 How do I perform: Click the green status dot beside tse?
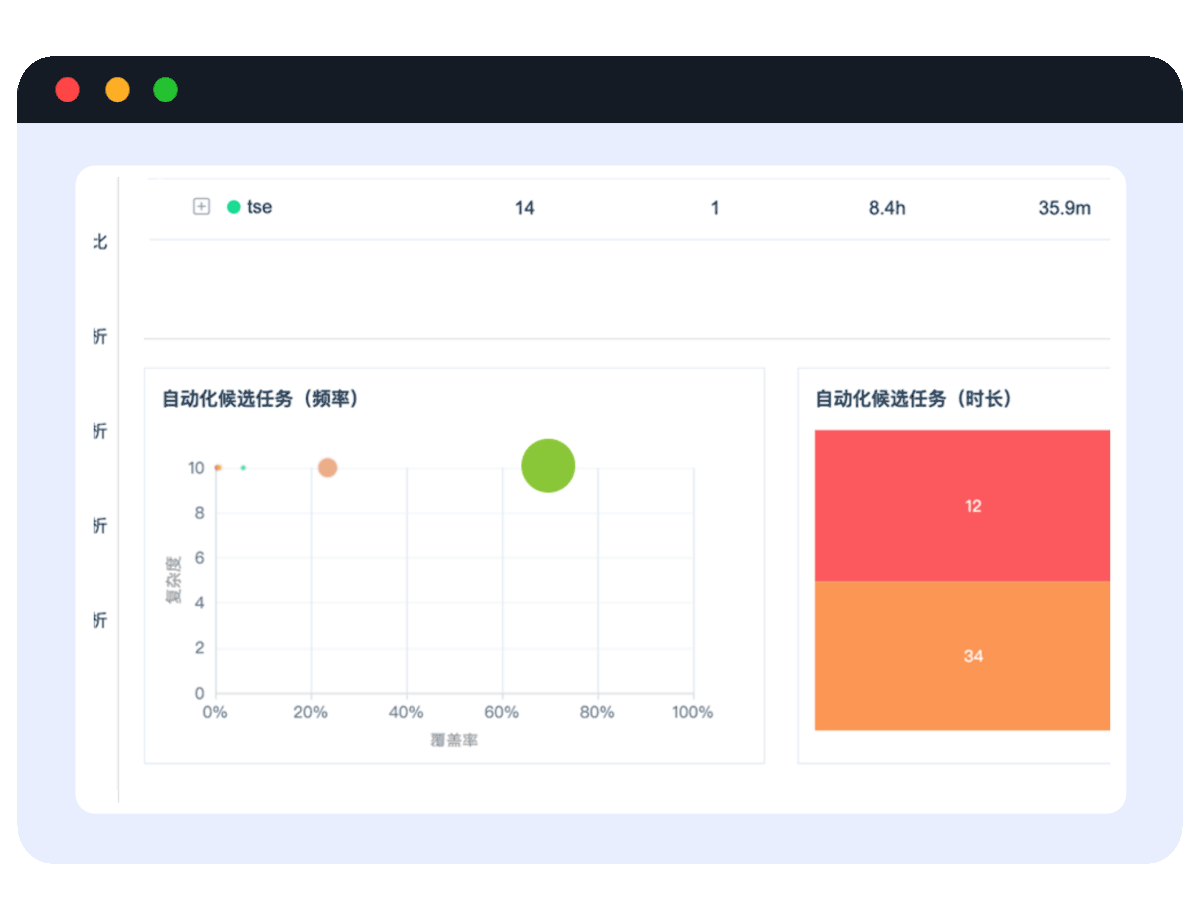click(234, 207)
